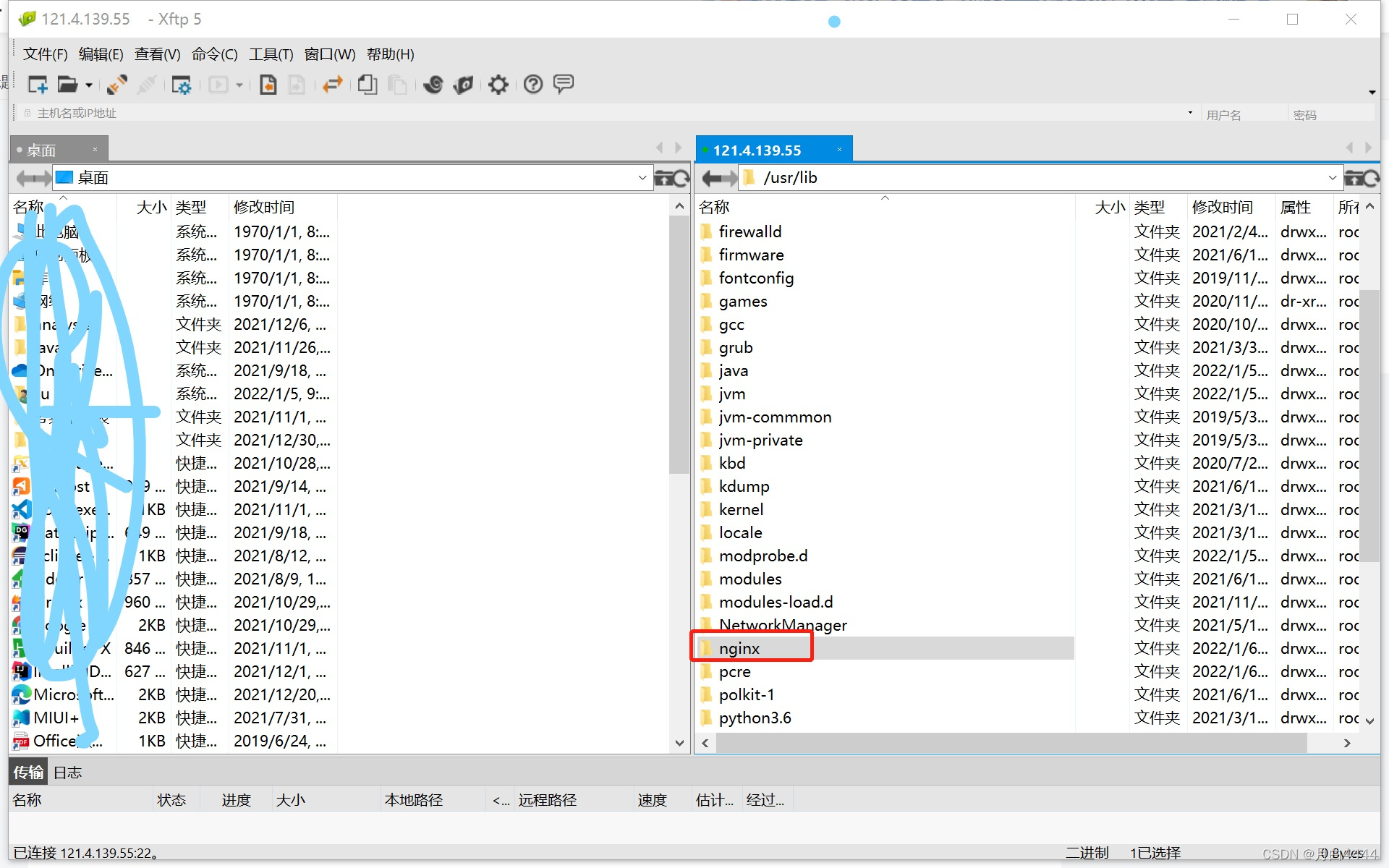
Task: Select the nginx folder in remote list
Action: pos(739,649)
